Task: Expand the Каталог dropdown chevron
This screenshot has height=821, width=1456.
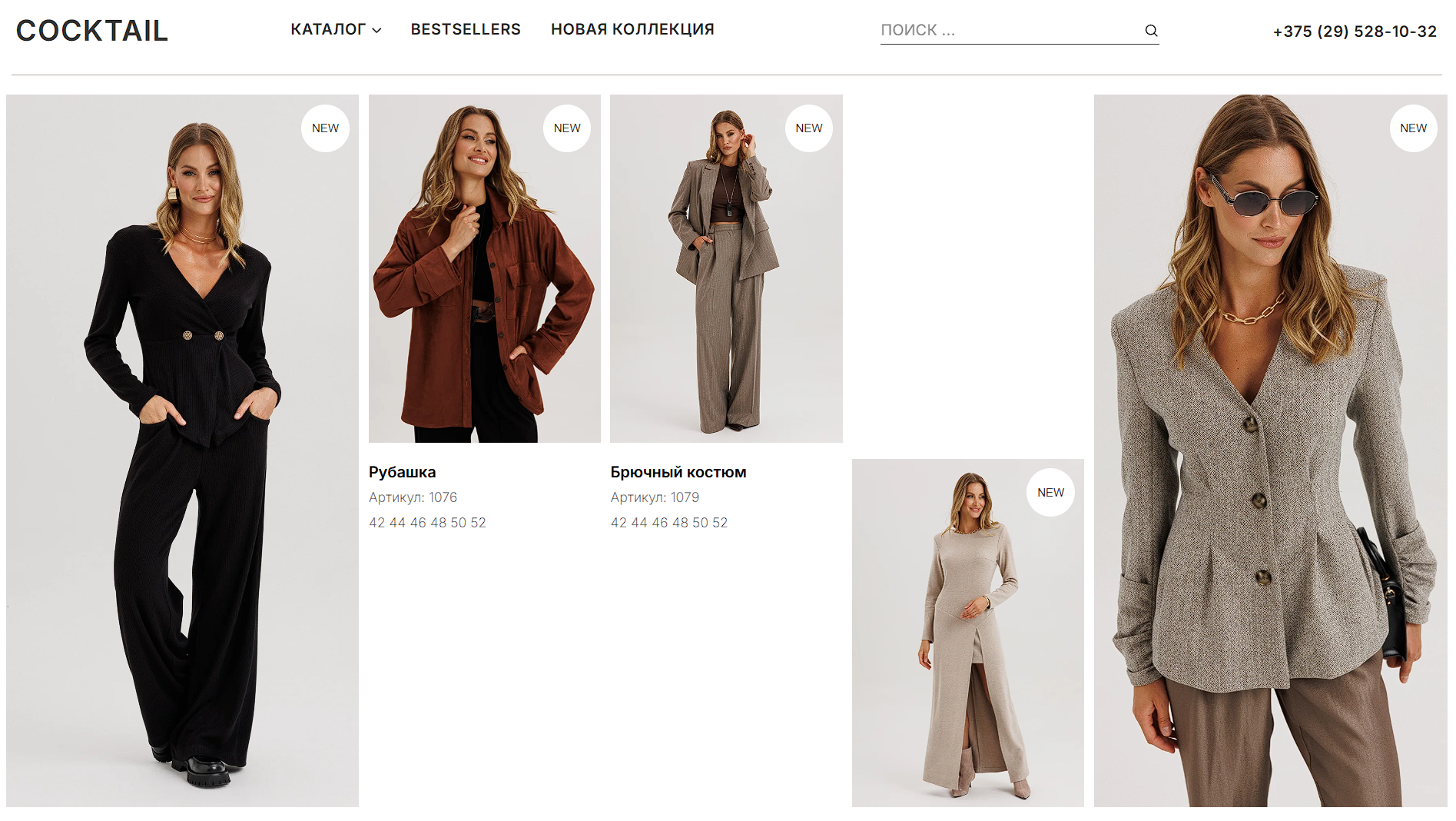Action: click(377, 31)
